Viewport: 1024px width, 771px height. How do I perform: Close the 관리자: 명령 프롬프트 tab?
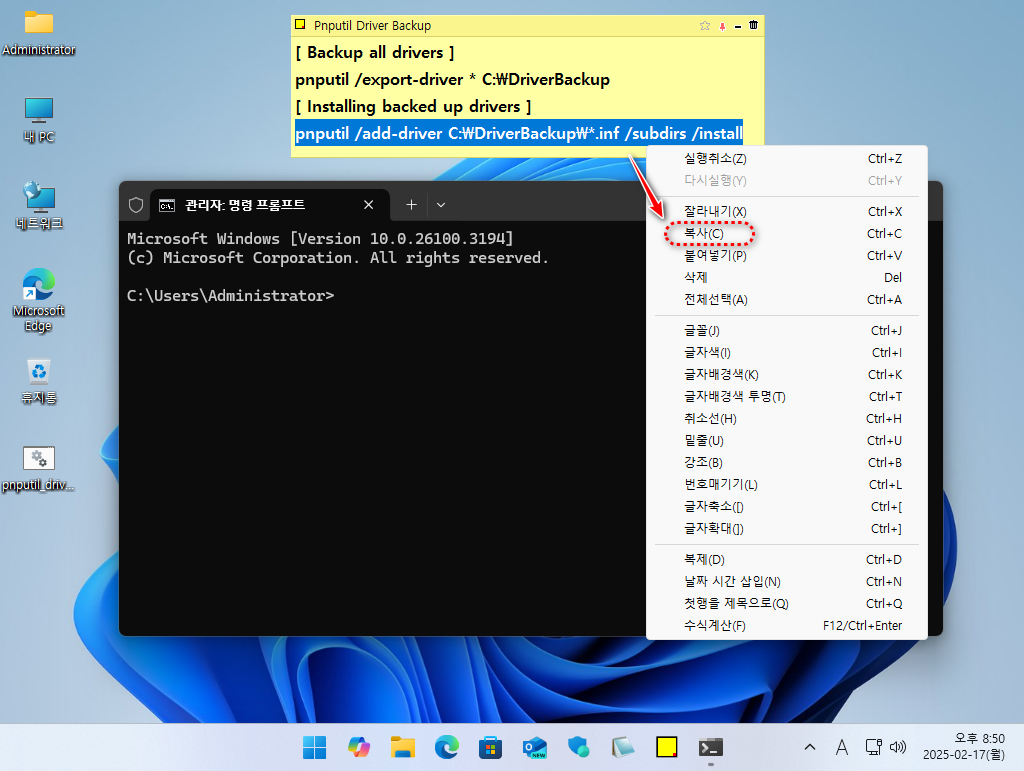(x=368, y=205)
